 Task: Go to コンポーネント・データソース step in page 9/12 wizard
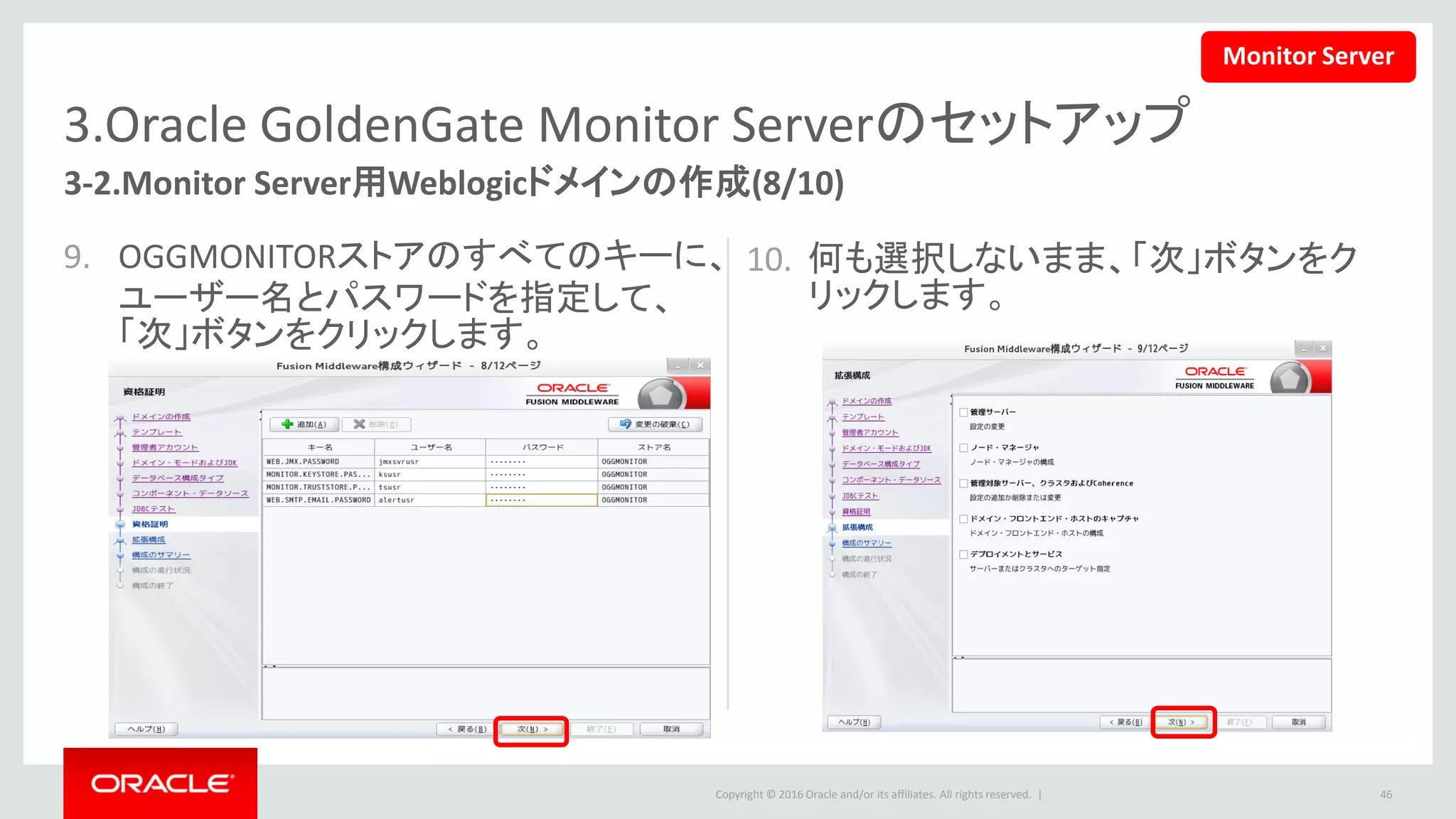[892, 480]
